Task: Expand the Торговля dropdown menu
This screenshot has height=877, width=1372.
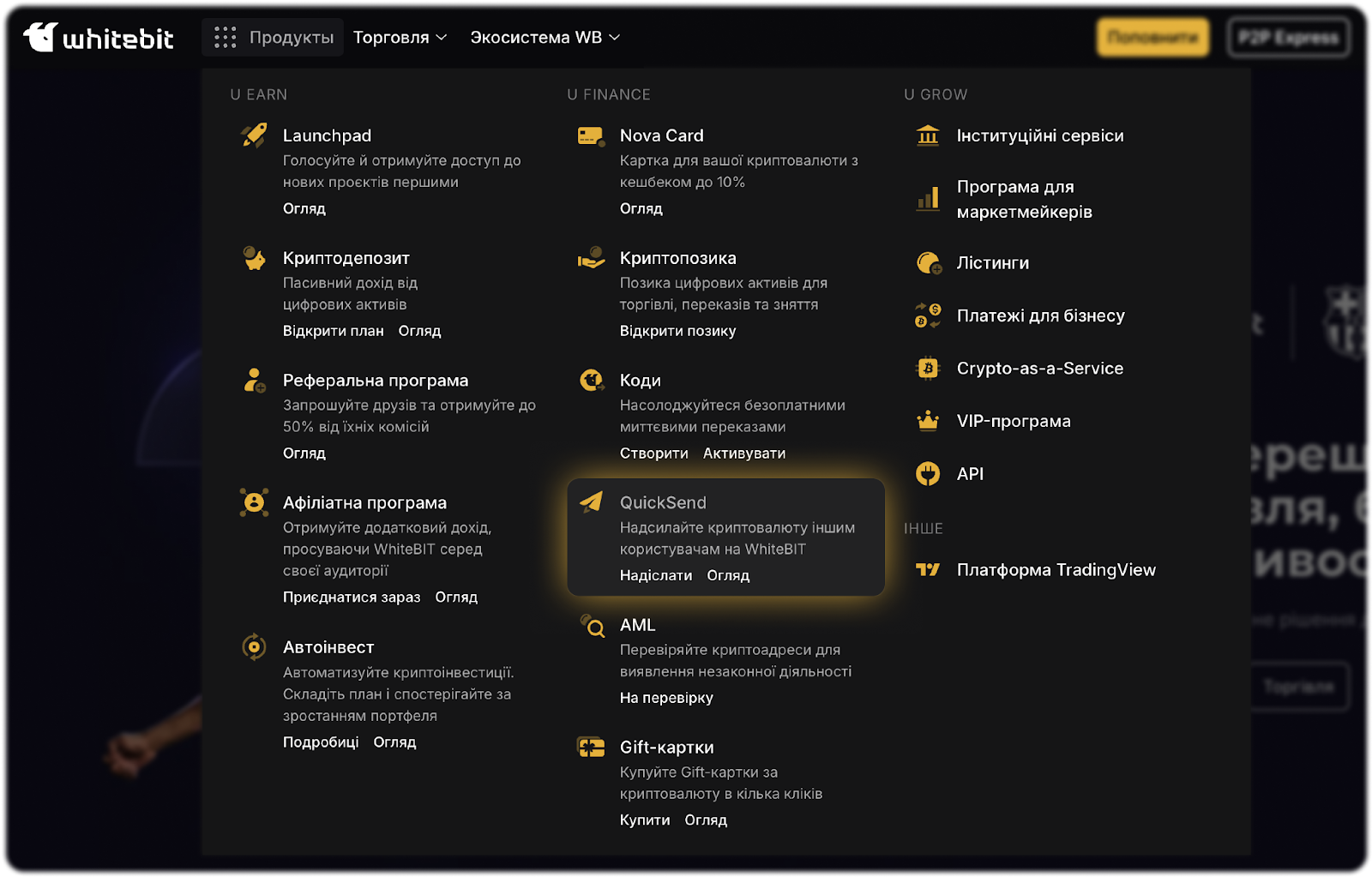Action: pyautogui.click(x=400, y=38)
